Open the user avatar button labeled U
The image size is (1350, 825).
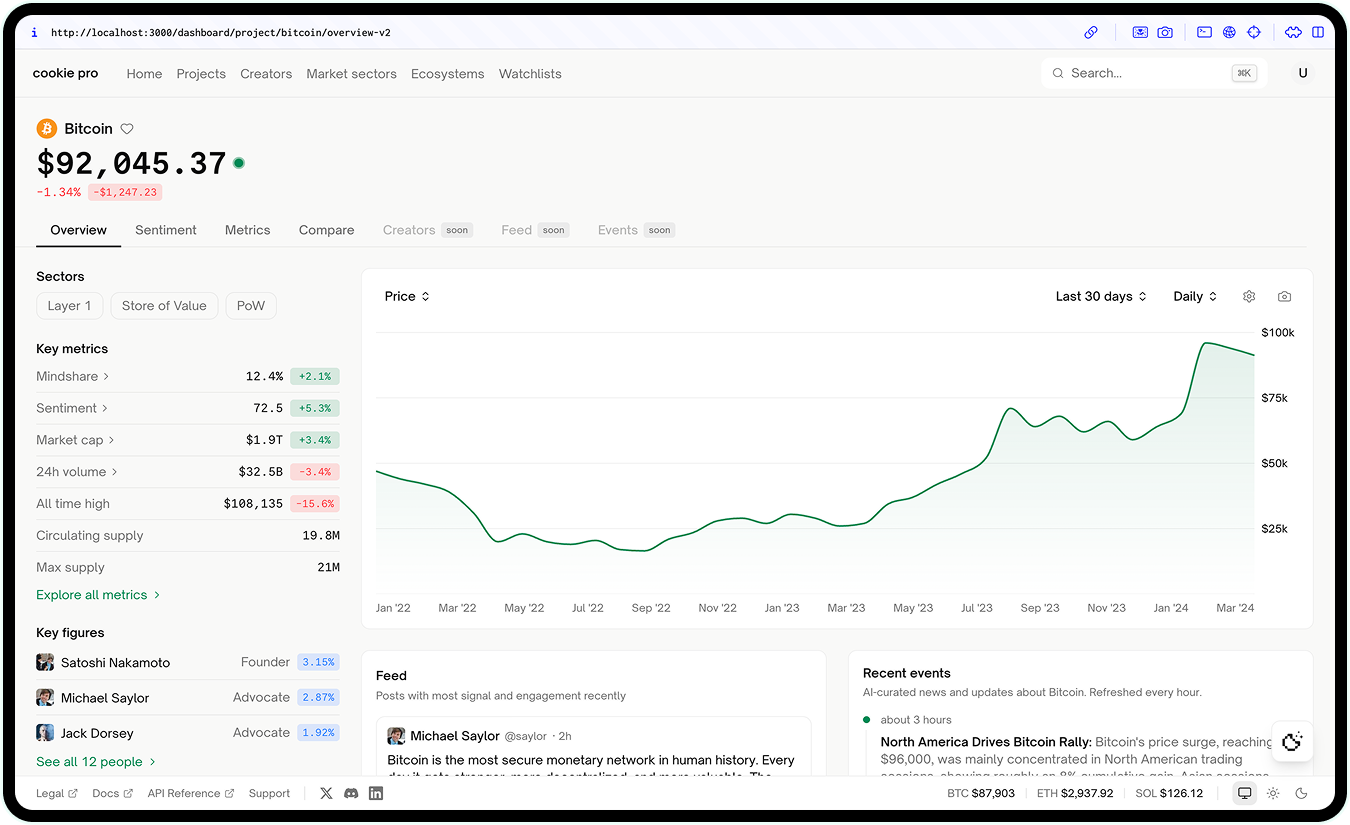coord(1302,73)
